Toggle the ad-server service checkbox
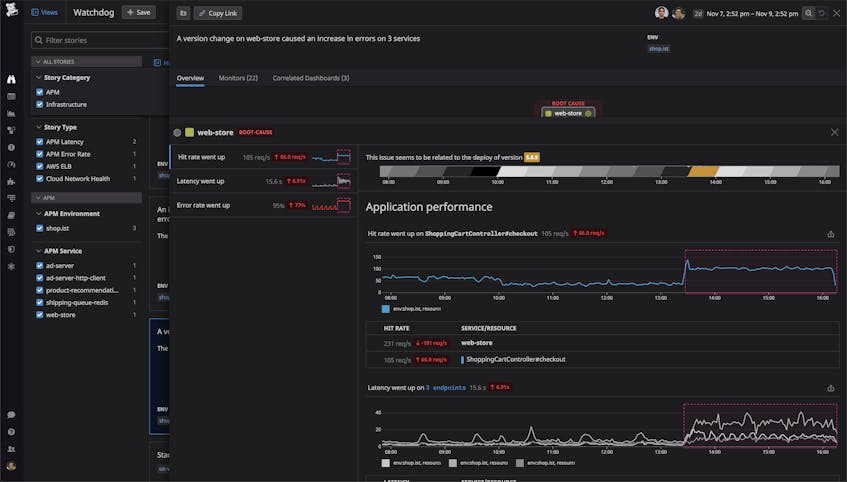The image size is (847, 482). coord(39,265)
